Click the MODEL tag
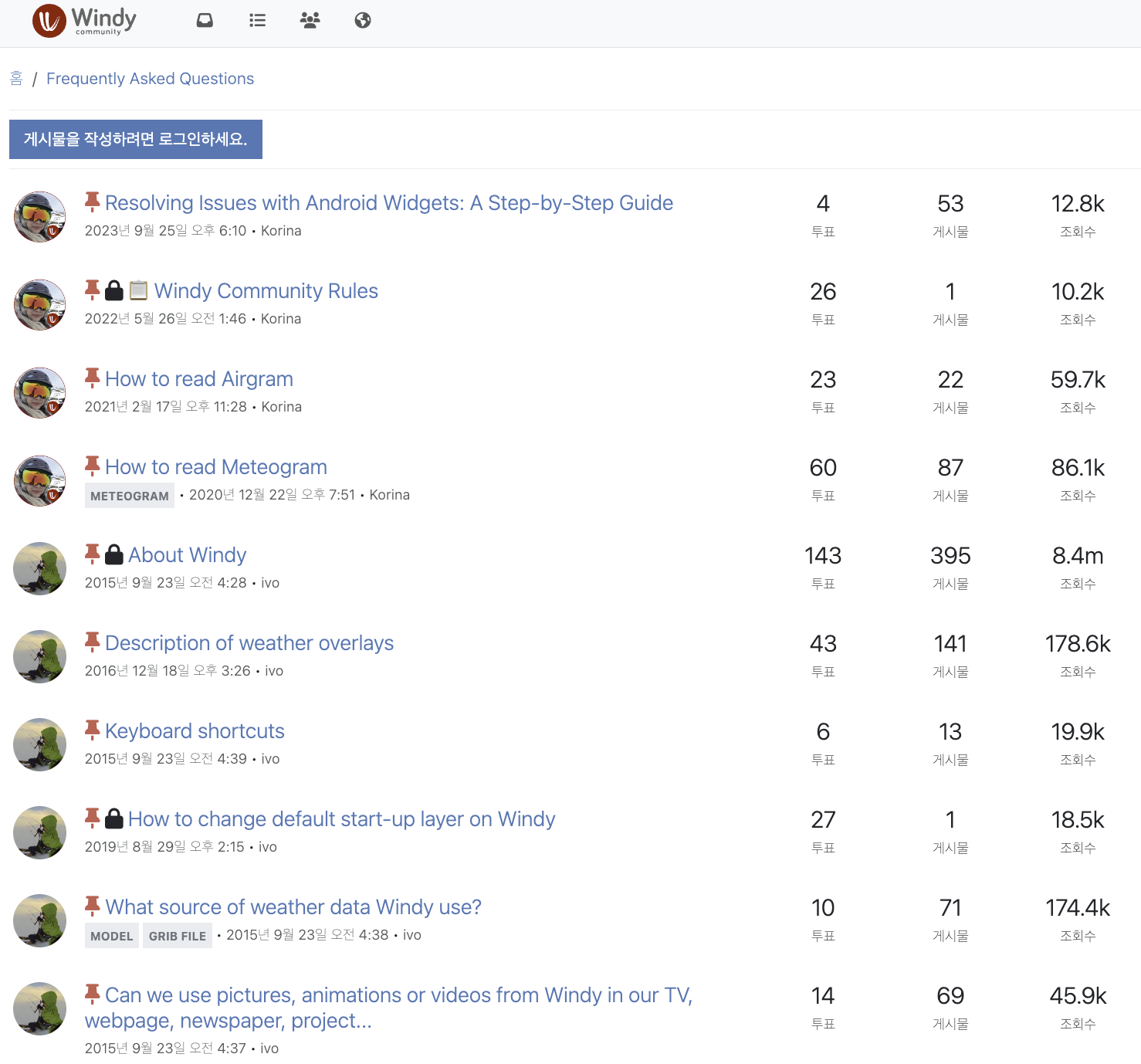 tap(112, 936)
